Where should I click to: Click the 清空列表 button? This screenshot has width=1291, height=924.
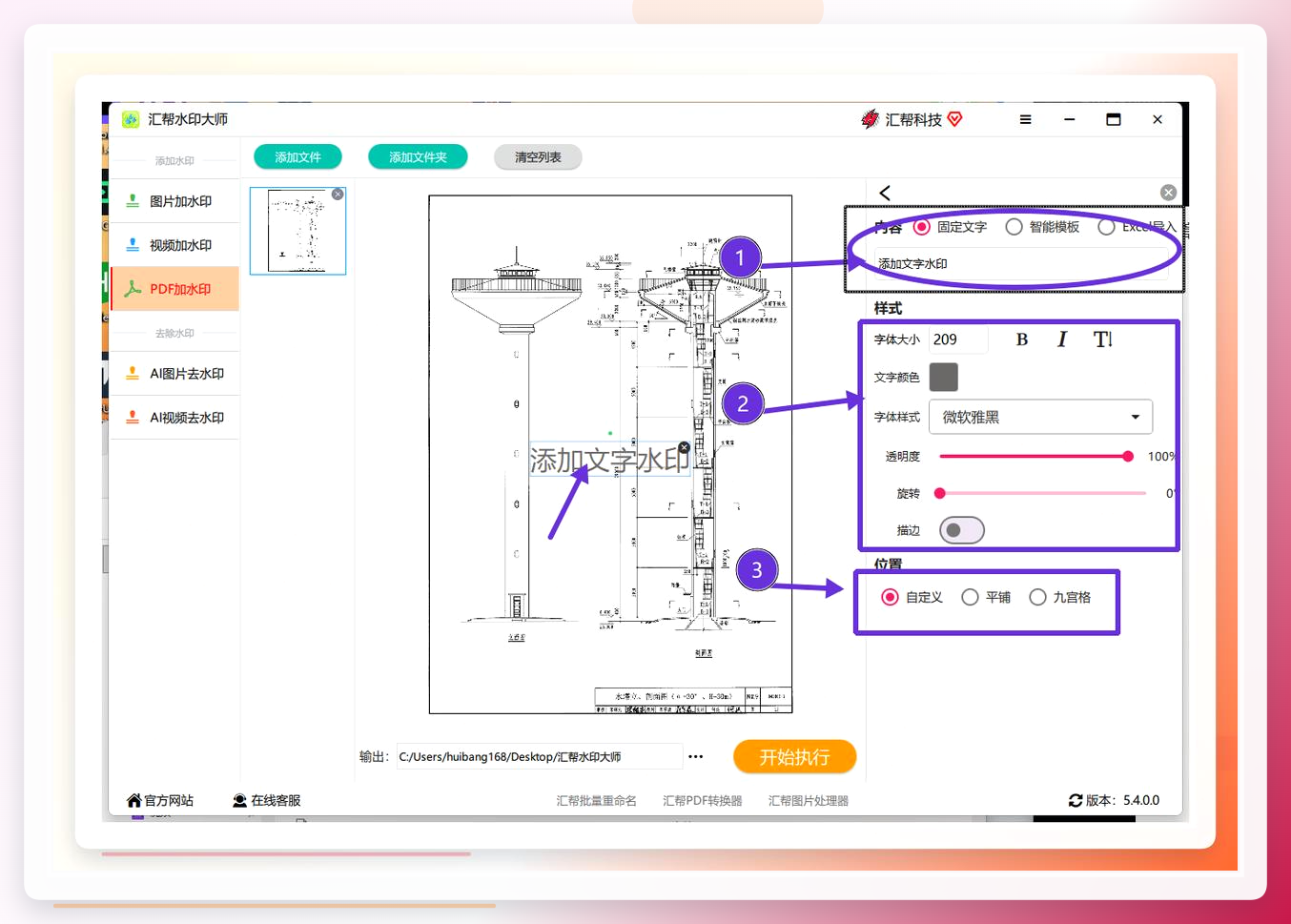(x=538, y=157)
